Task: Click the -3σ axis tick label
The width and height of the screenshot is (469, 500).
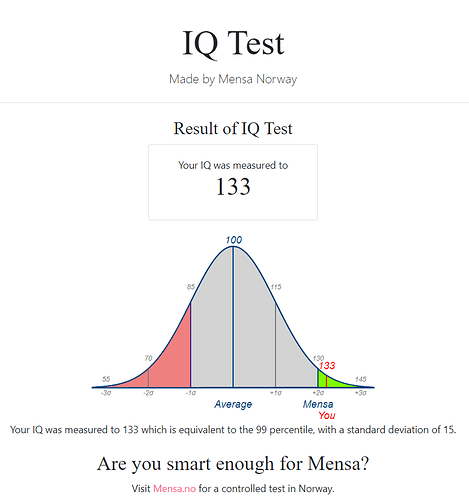Action: point(106,393)
